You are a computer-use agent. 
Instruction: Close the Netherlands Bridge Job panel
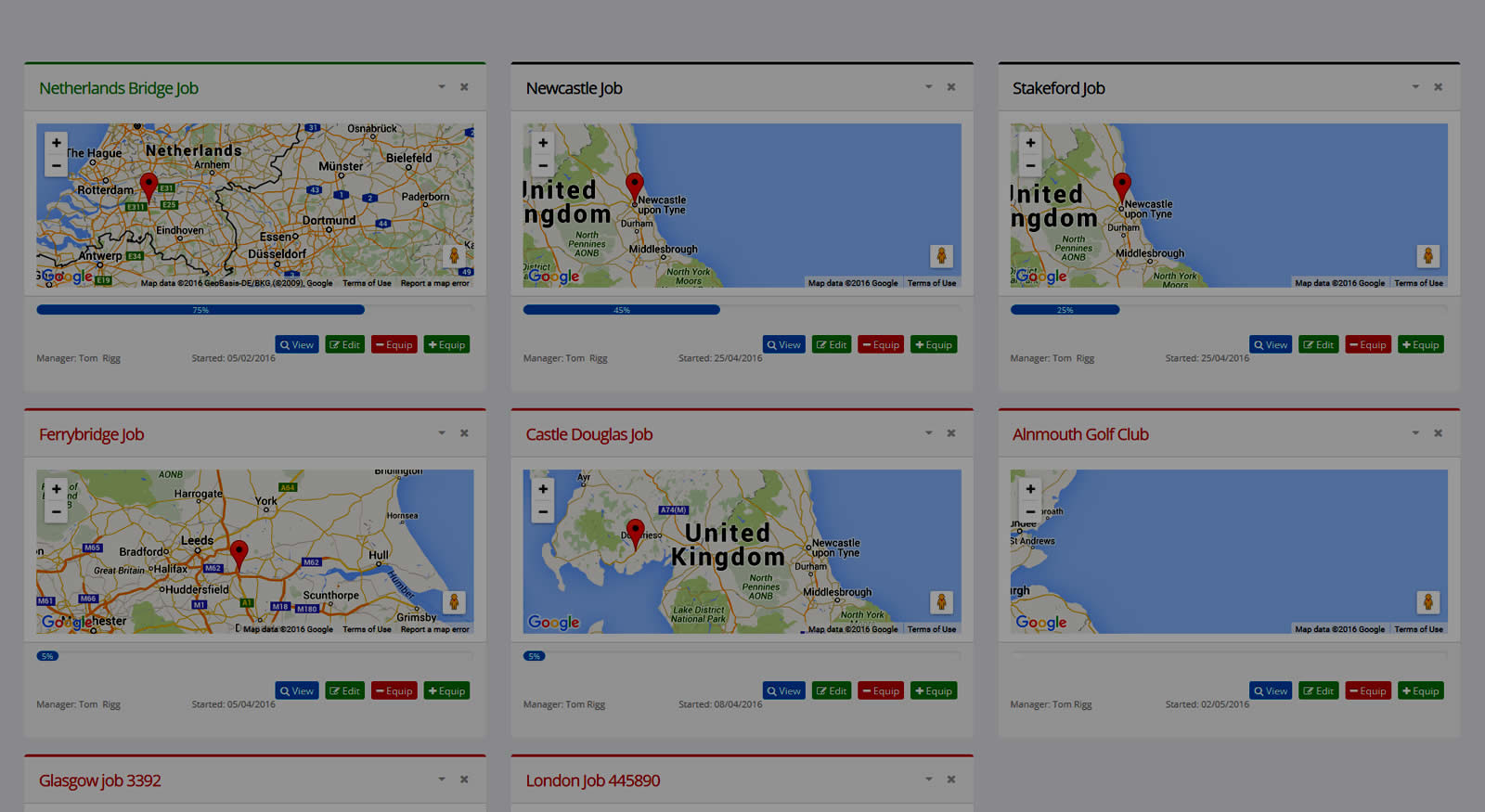tap(464, 87)
